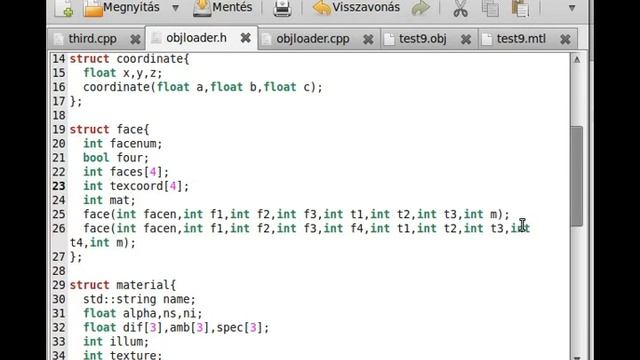This screenshot has height=360, width=640.
Task: Close the objloader.cpp tab
Action: point(368,39)
